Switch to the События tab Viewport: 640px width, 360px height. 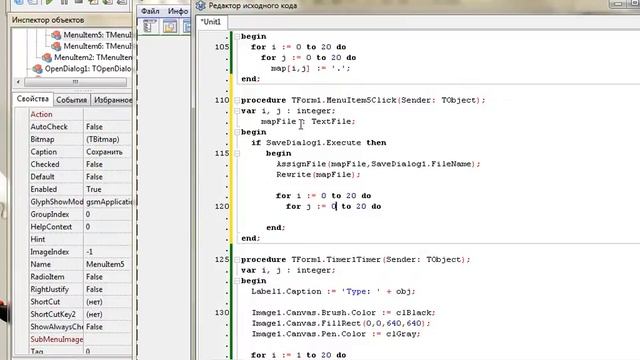pos(71,100)
